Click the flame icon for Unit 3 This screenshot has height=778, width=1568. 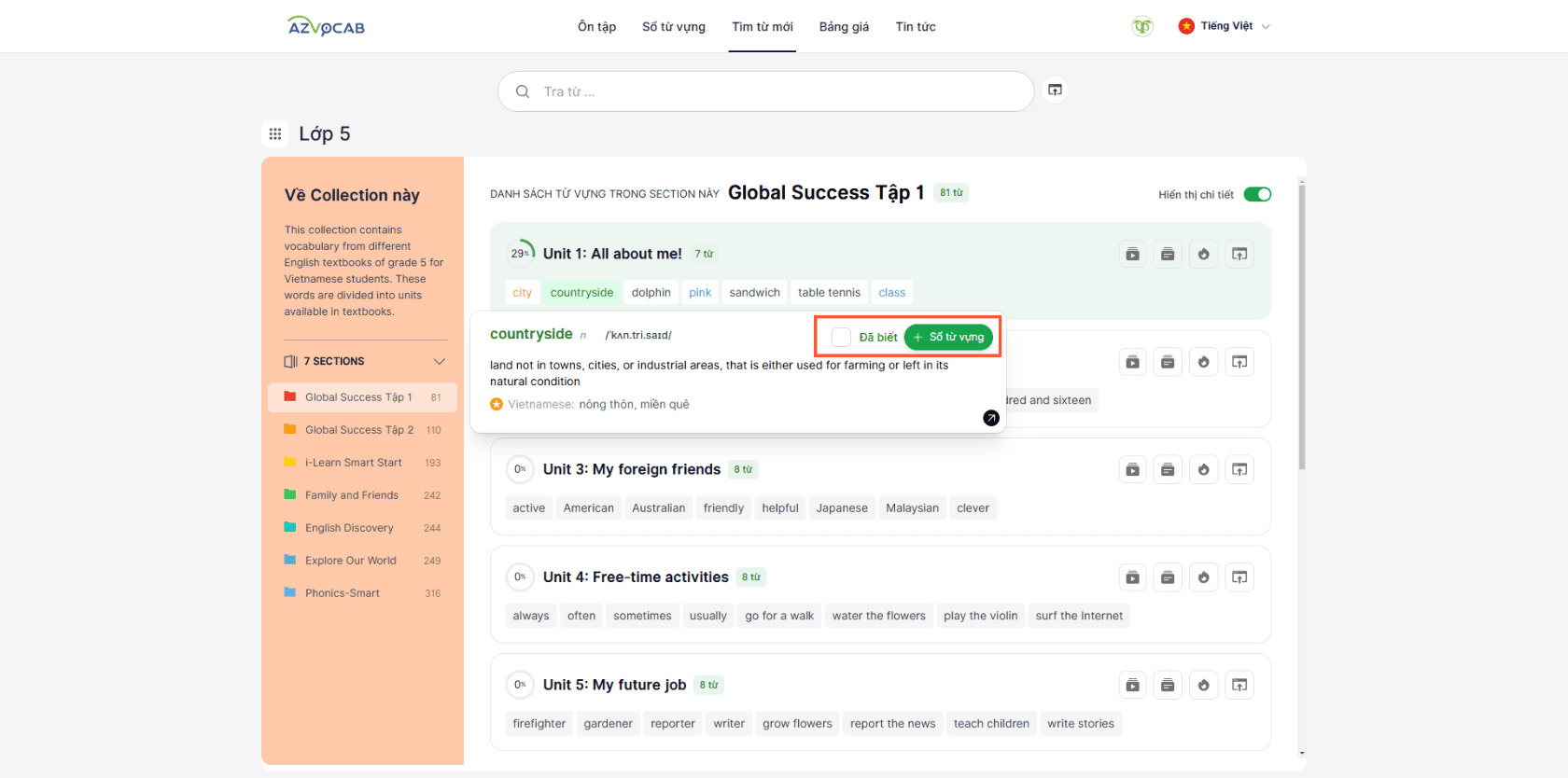[x=1204, y=469]
